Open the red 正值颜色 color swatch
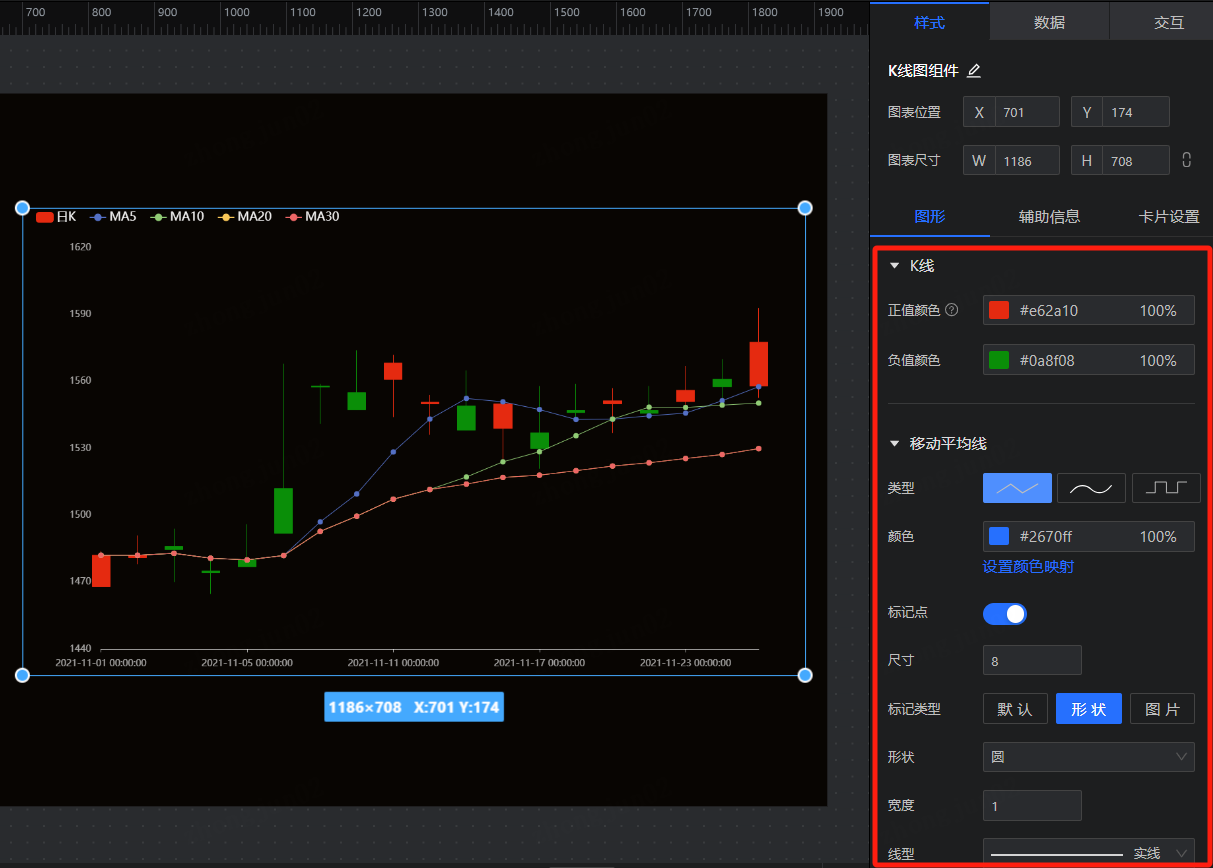The width and height of the screenshot is (1213, 868). [998, 311]
